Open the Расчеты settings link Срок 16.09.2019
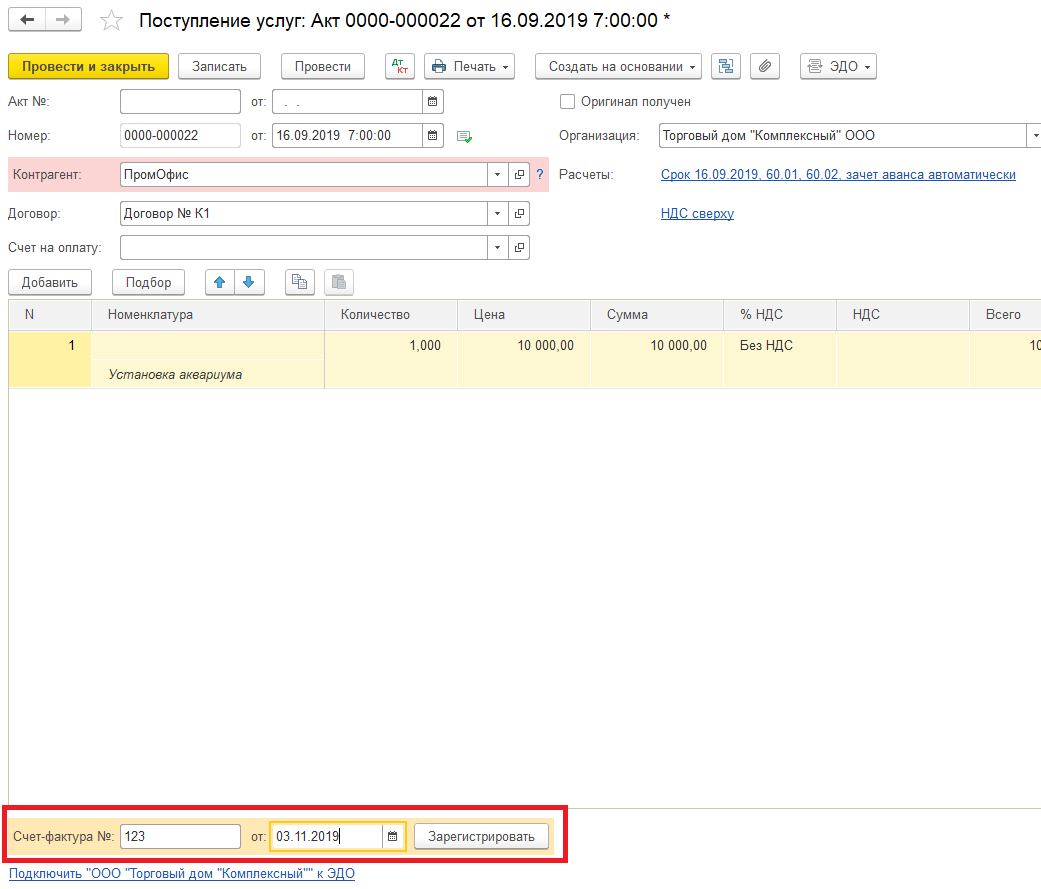This screenshot has width=1041, height=889. 838,175
